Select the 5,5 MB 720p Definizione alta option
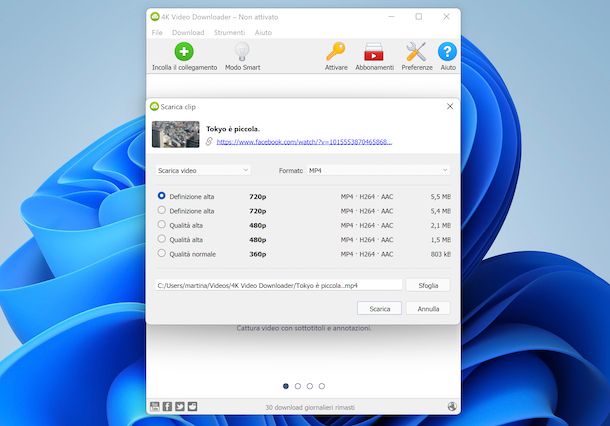Screen dimensions: 610x426 [x=162, y=196]
